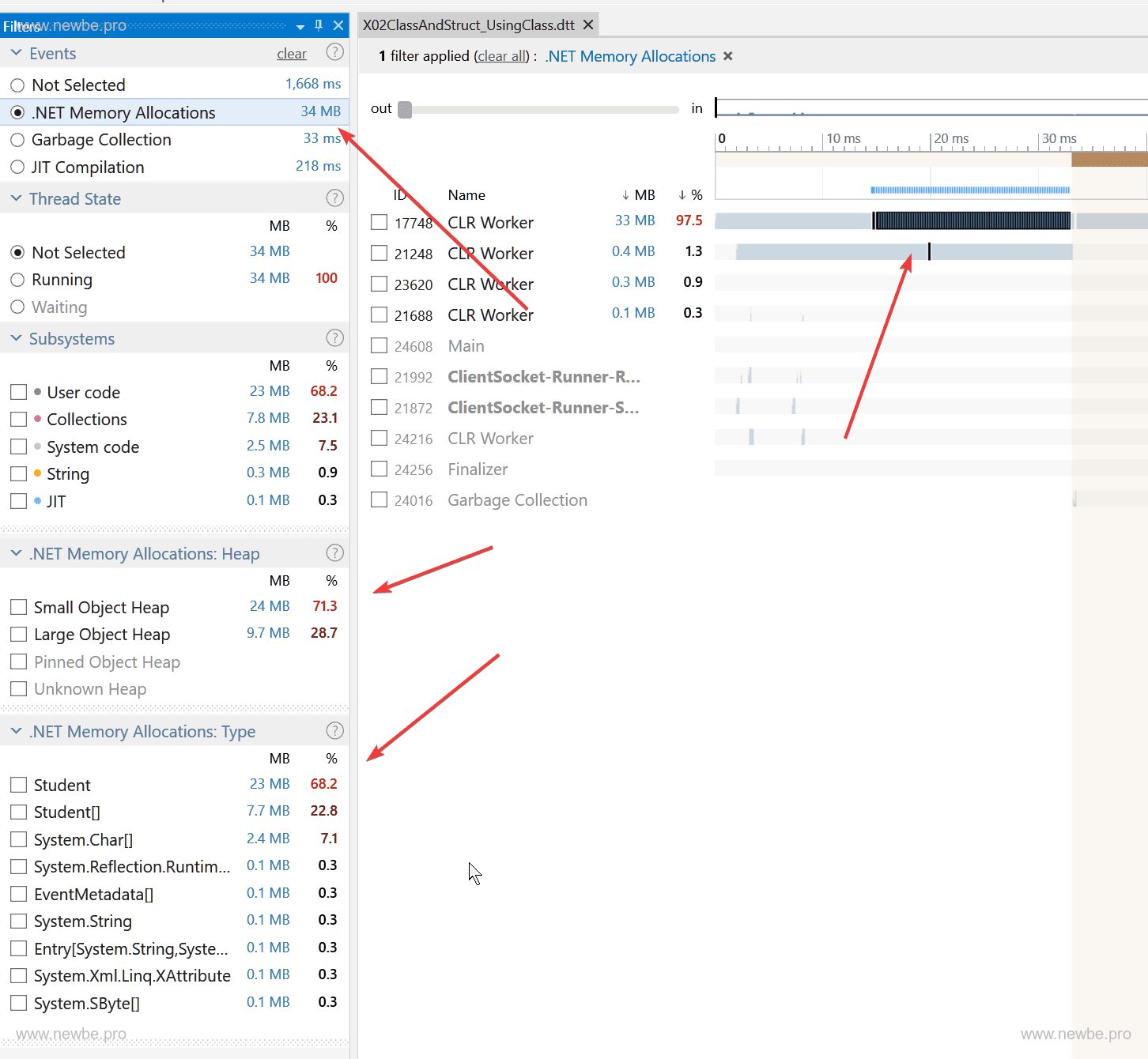The height and width of the screenshot is (1059, 1148).
Task: Click the timeline zoom slider handle
Action: pyautogui.click(x=405, y=109)
